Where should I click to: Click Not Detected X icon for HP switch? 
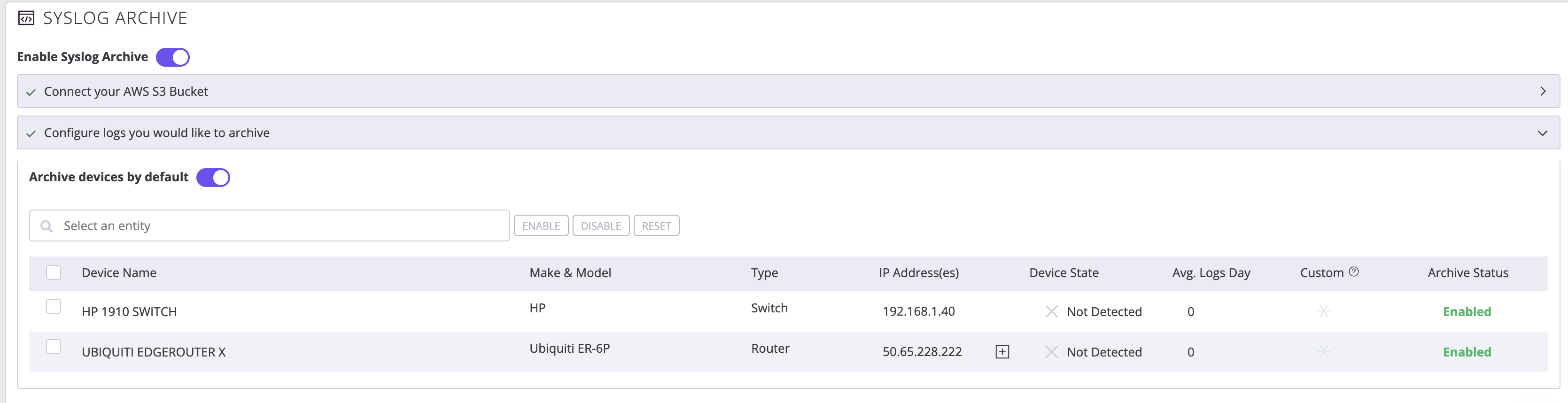[1051, 312]
